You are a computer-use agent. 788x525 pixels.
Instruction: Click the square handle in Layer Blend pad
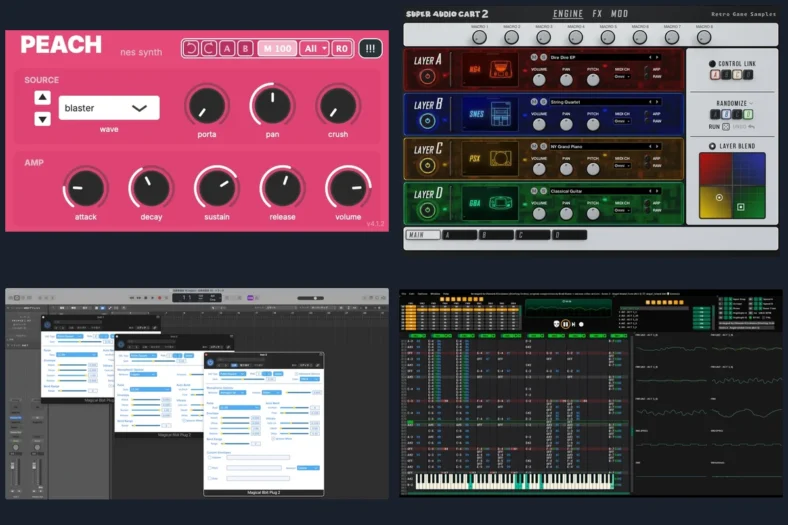[740, 207]
